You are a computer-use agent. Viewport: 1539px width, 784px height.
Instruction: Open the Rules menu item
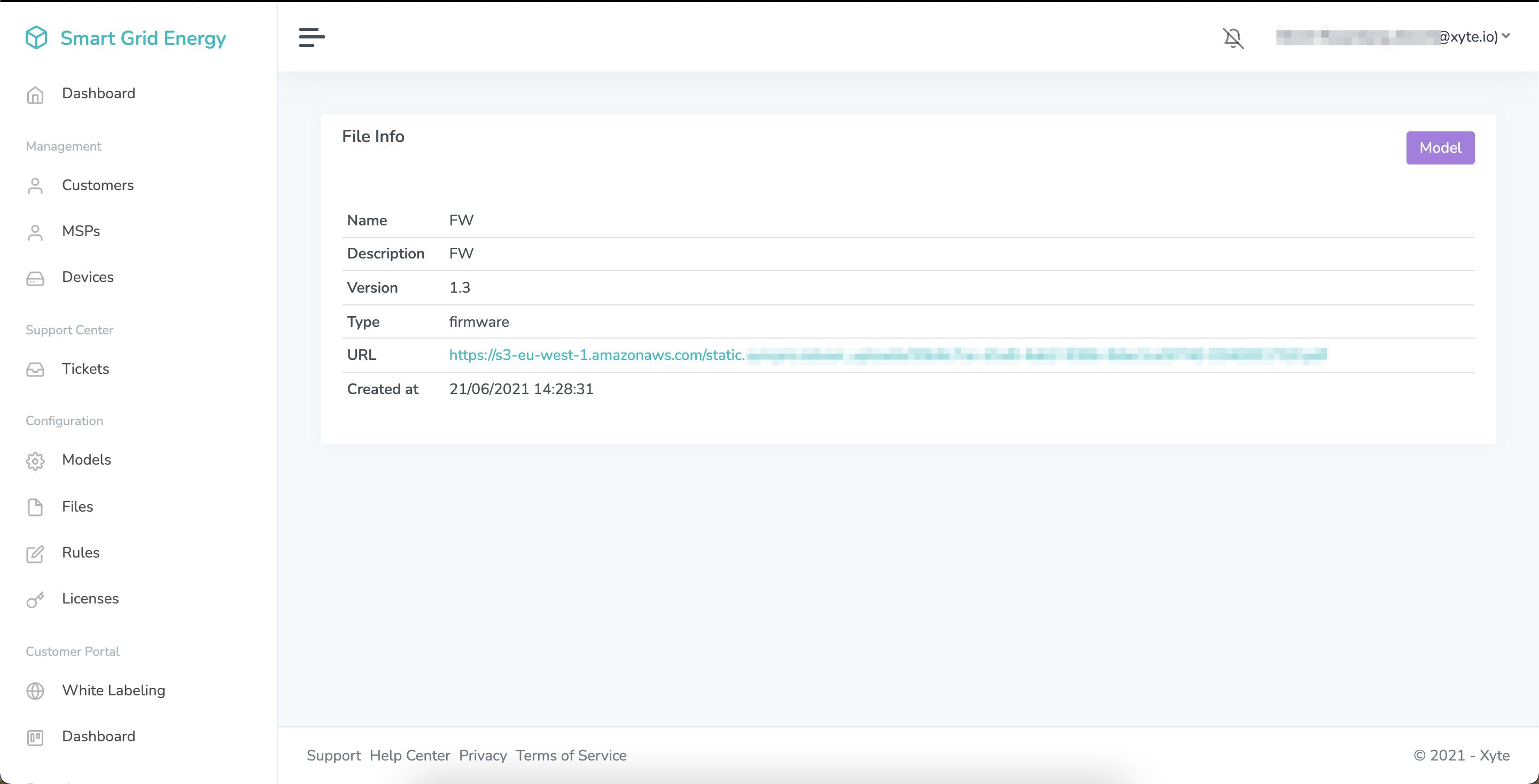(x=81, y=552)
